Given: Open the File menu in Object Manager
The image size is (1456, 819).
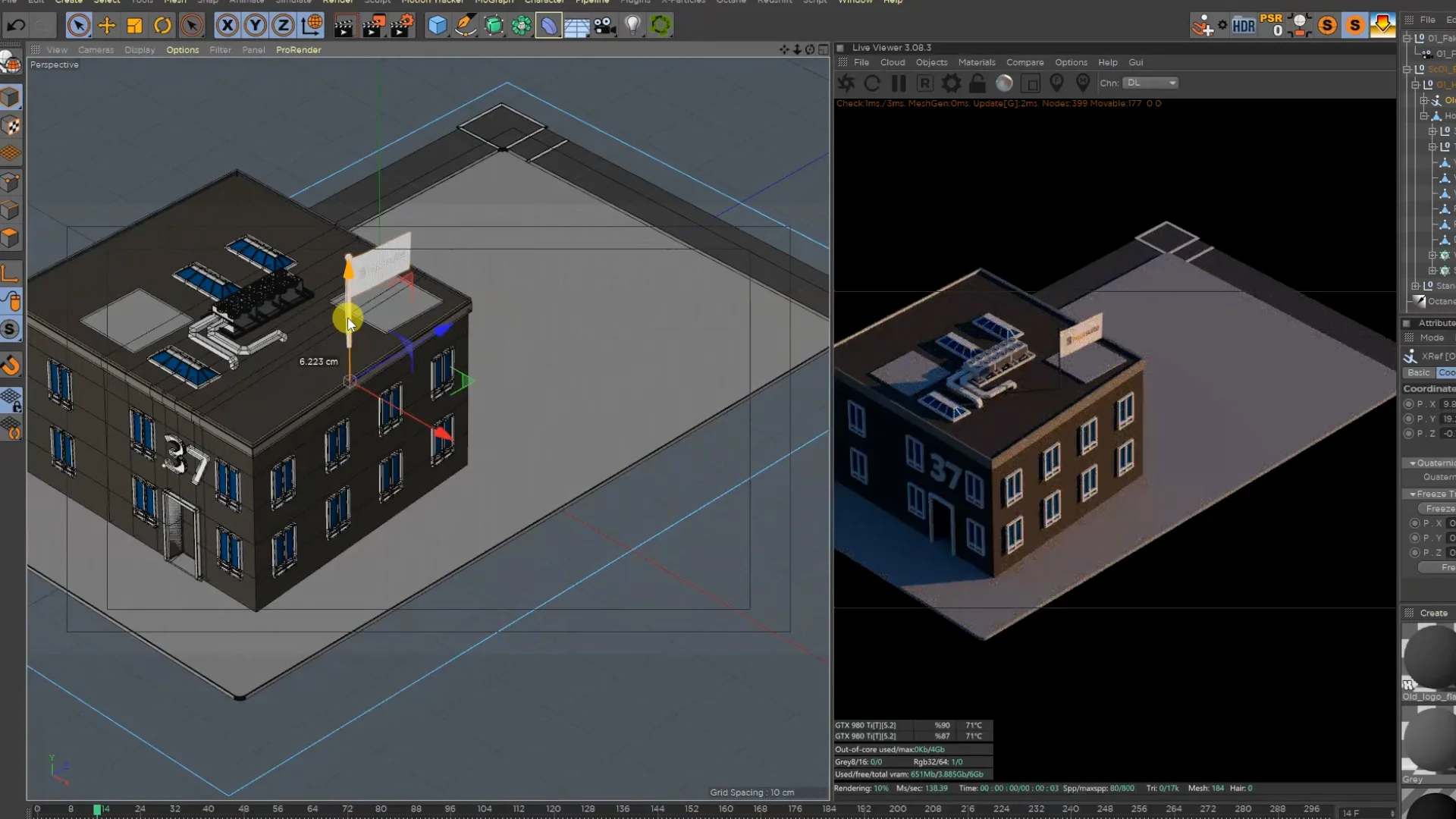Looking at the screenshot, I should [x=1427, y=20].
